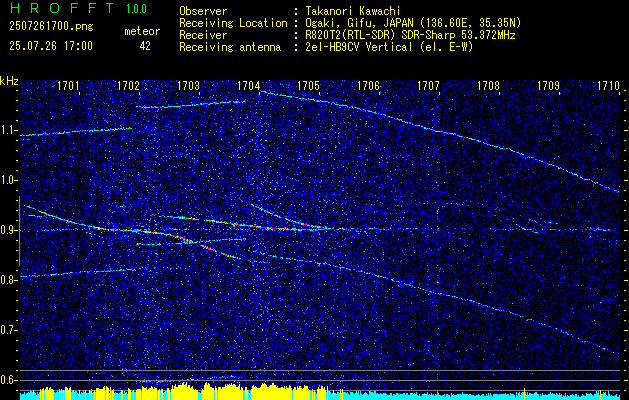The height and width of the screenshot is (400, 629).
Task: Click the 0.9 kHz axis label
Action: [9, 230]
